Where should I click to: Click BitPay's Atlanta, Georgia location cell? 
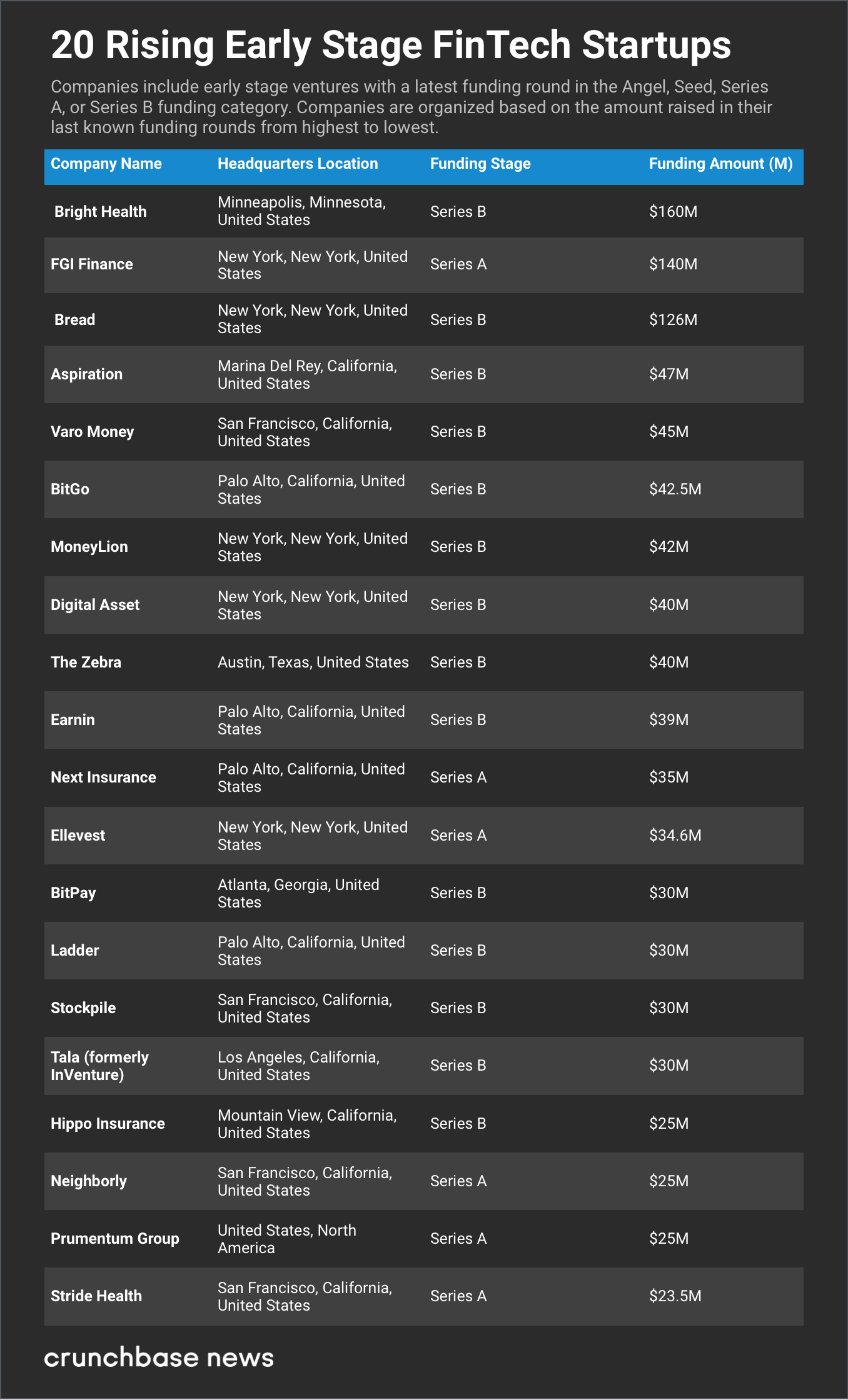click(298, 893)
